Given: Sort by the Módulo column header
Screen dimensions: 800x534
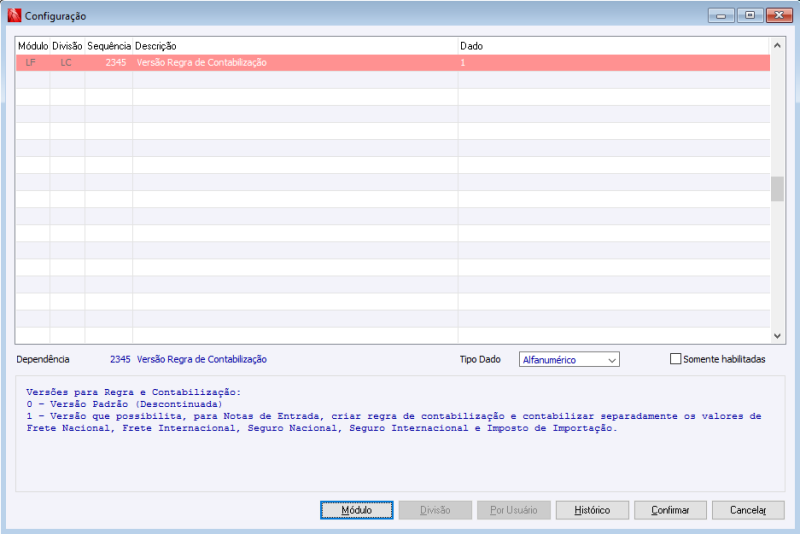Looking at the screenshot, I should [x=33, y=46].
